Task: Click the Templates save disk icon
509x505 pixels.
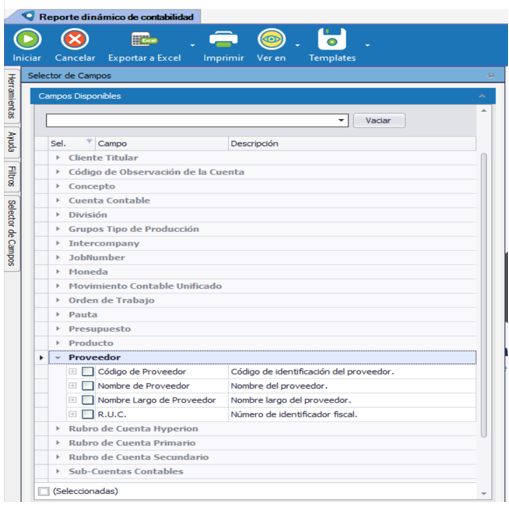Action: tap(332, 39)
